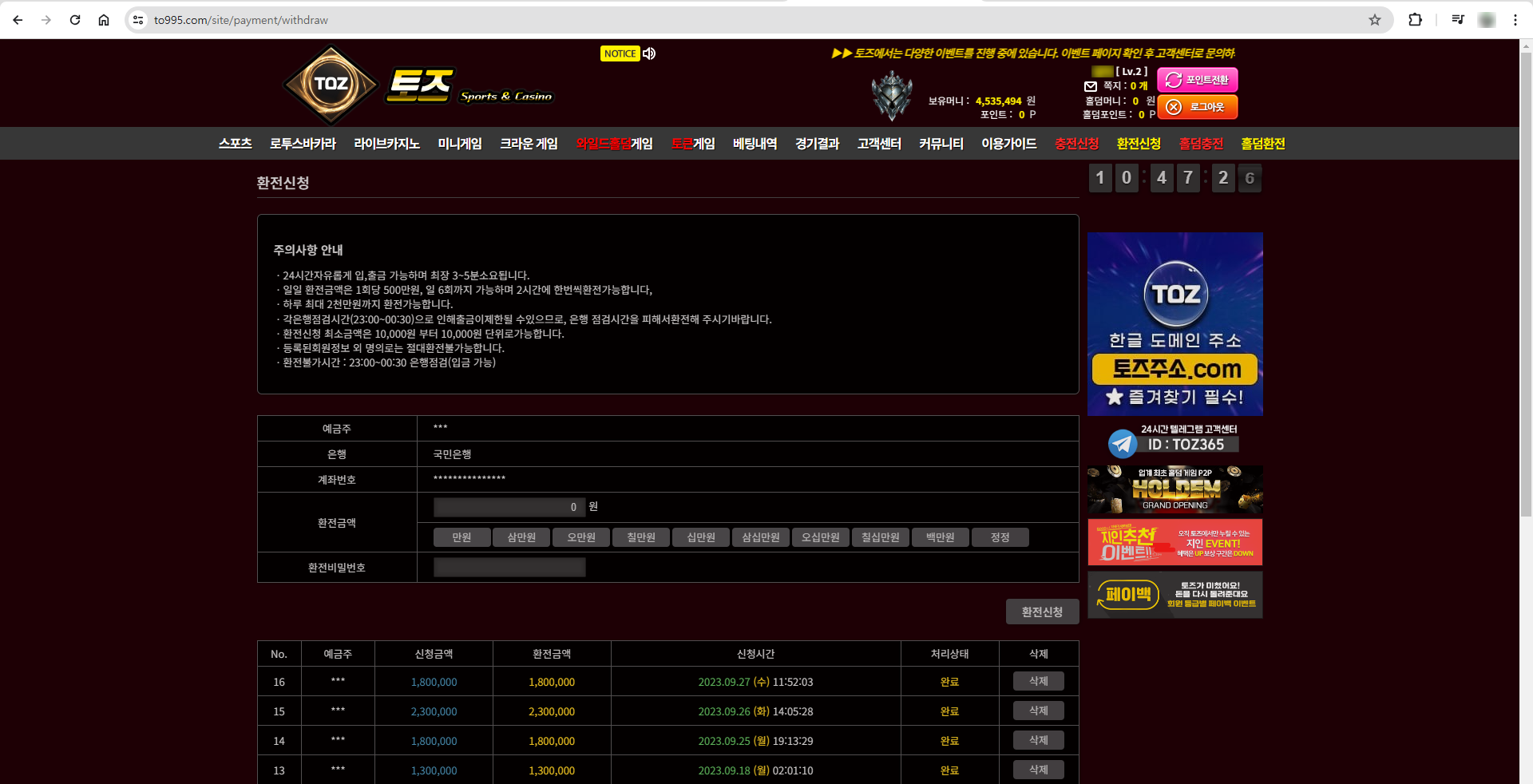Open the 토즈주소.com domain banner
This screenshot has height=784, width=1533.
click(x=1175, y=324)
